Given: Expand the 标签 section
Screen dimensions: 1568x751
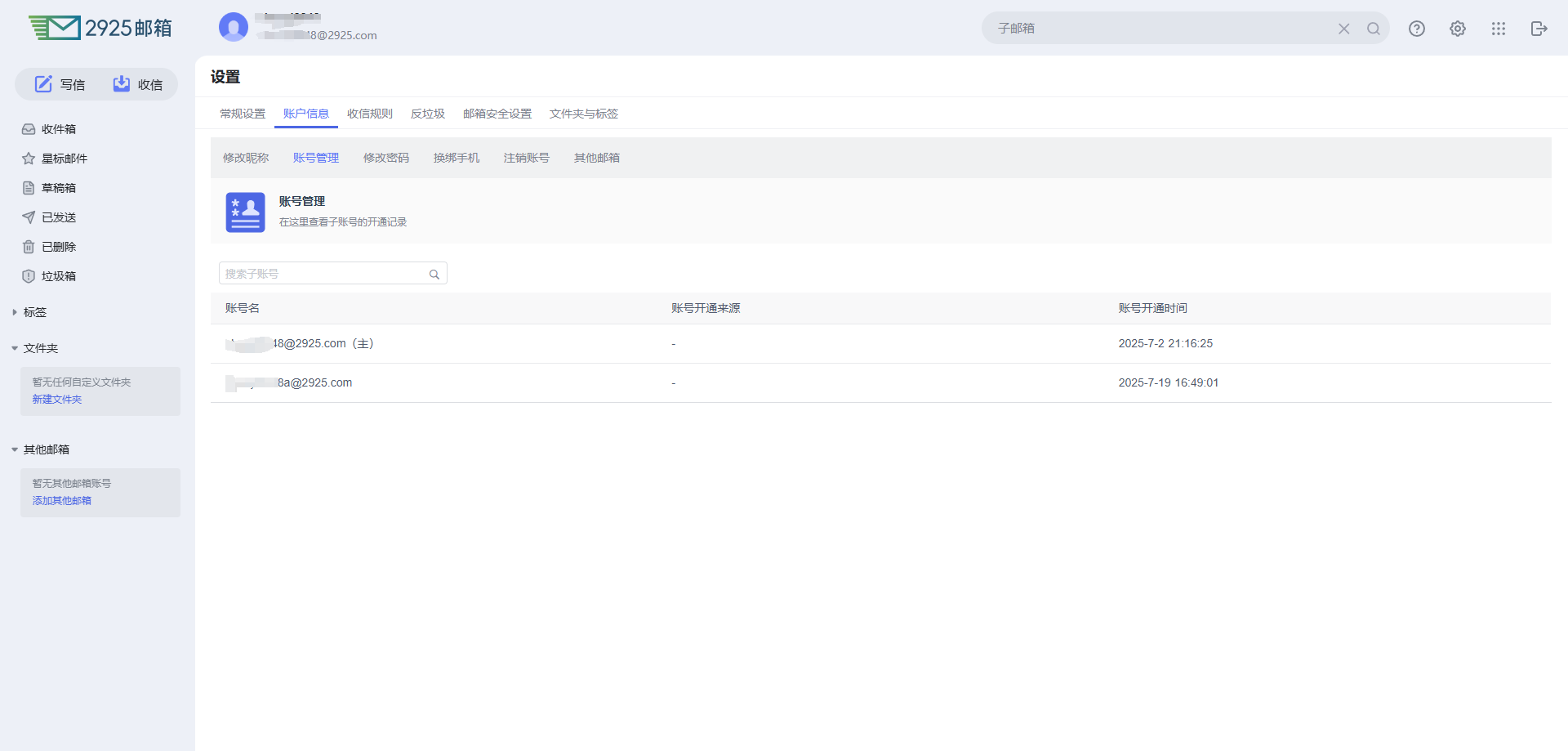Looking at the screenshot, I should tap(15, 312).
